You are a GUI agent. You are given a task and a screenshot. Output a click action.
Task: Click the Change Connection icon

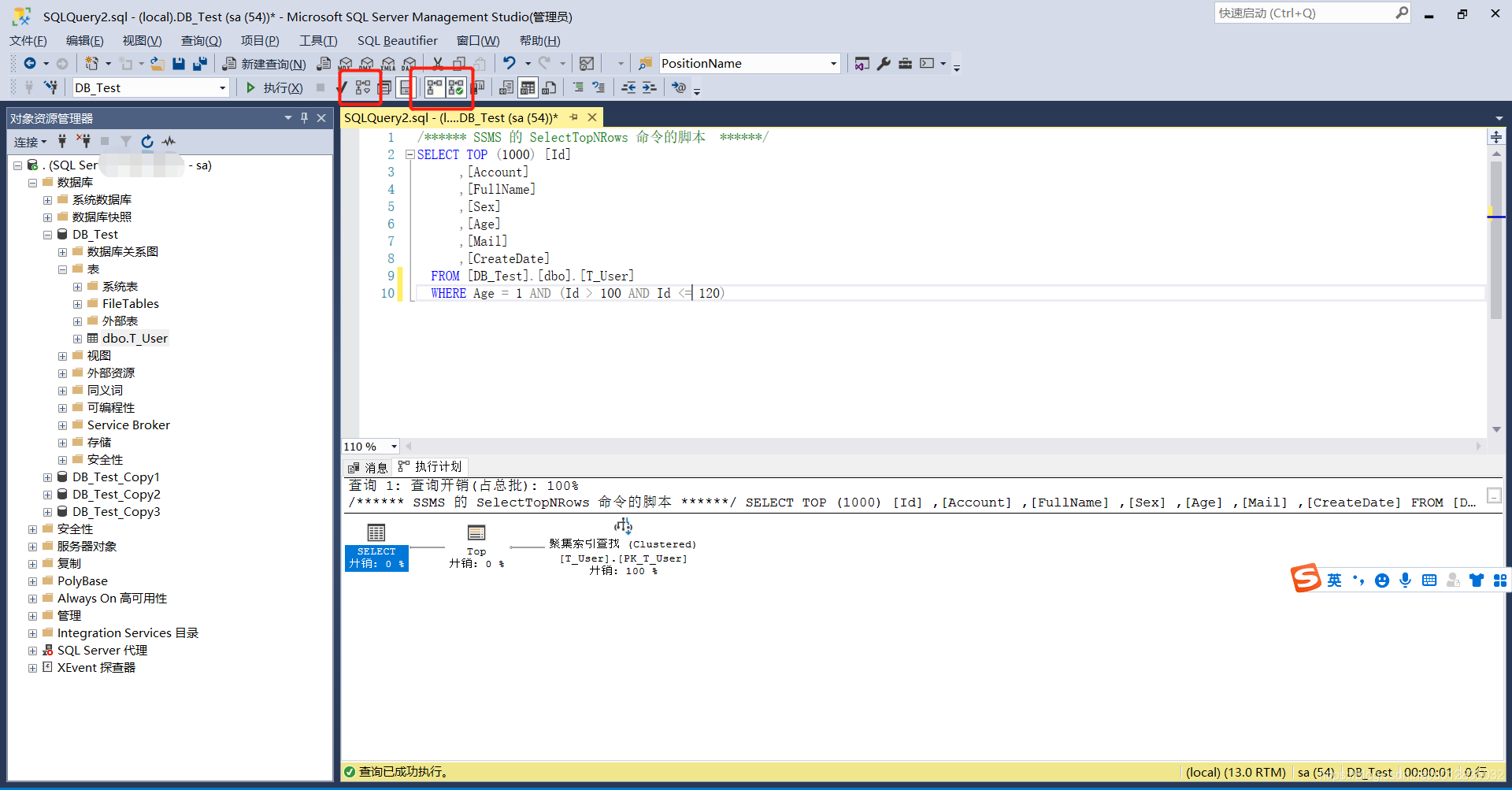tap(51, 87)
